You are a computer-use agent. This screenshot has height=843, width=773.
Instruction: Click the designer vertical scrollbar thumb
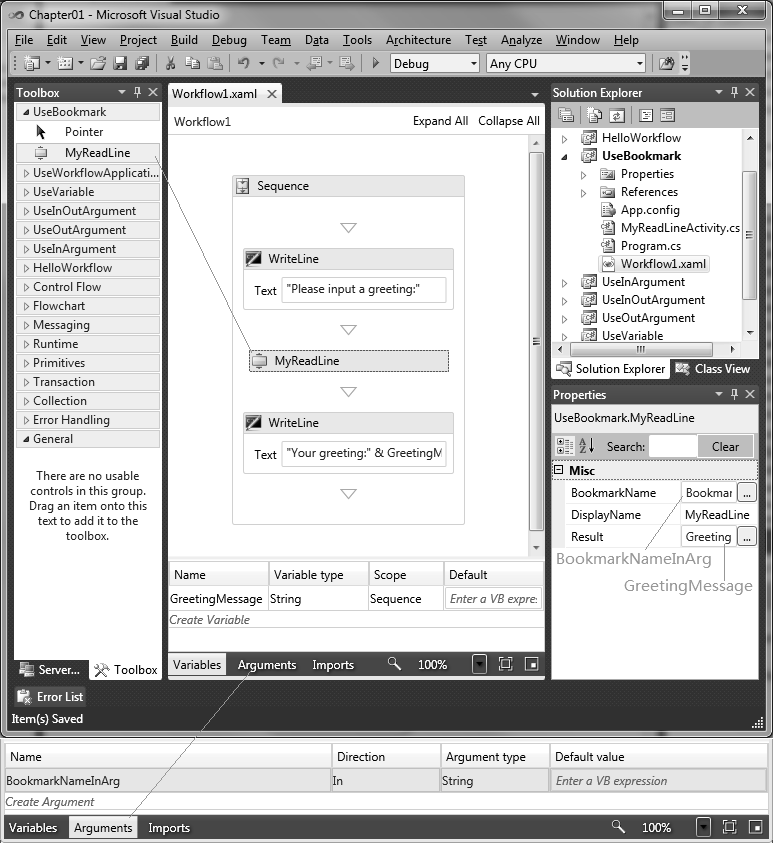536,341
